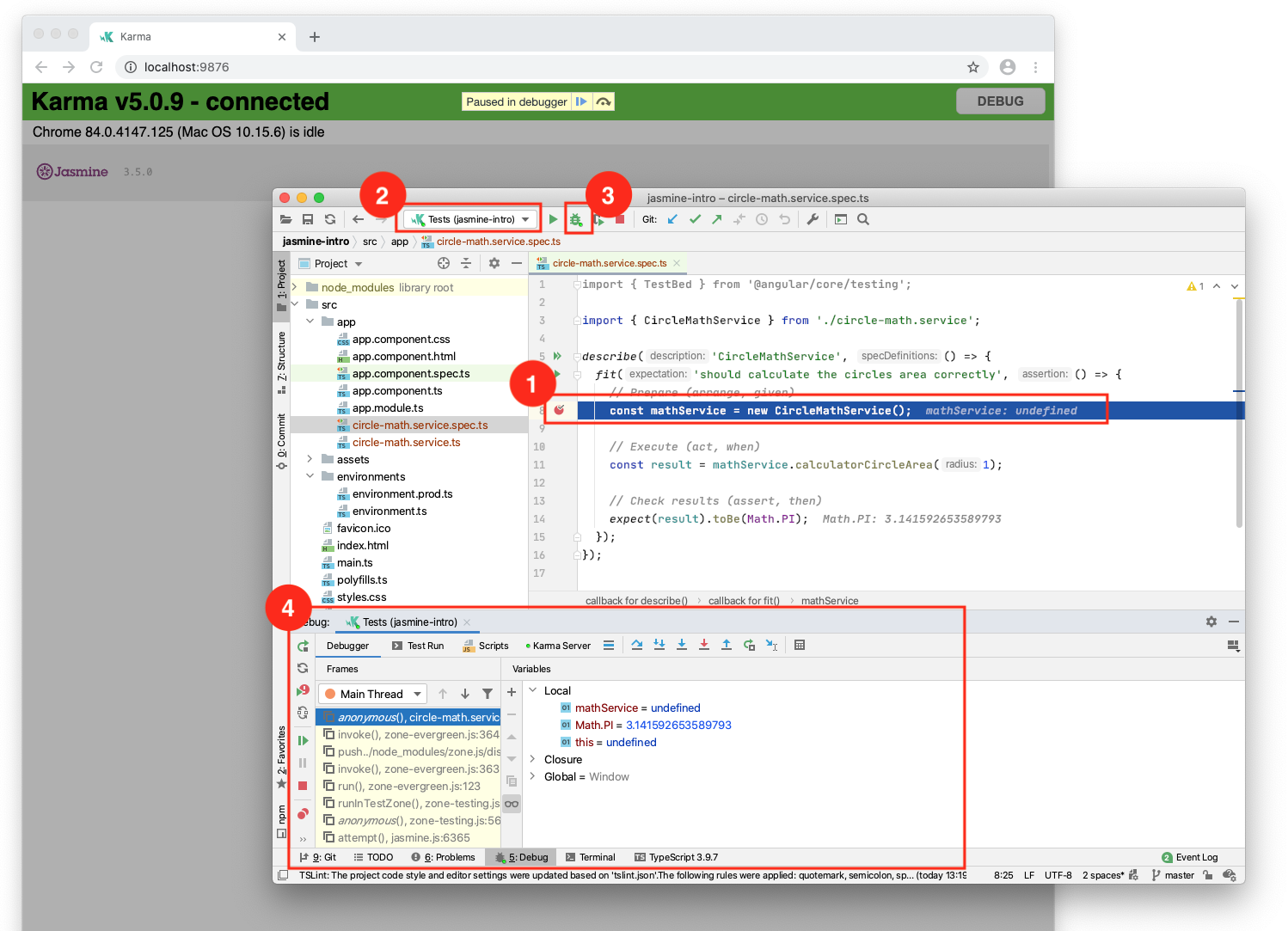Open Search Everywhere magnifier icon
This screenshot has width=1288, height=931.
click(863, 219)
